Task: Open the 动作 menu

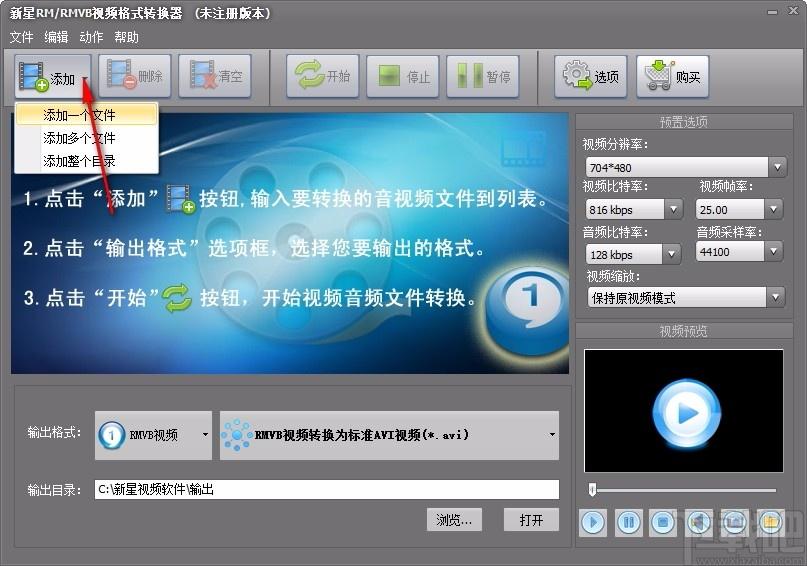Action: tap(91, 37)
